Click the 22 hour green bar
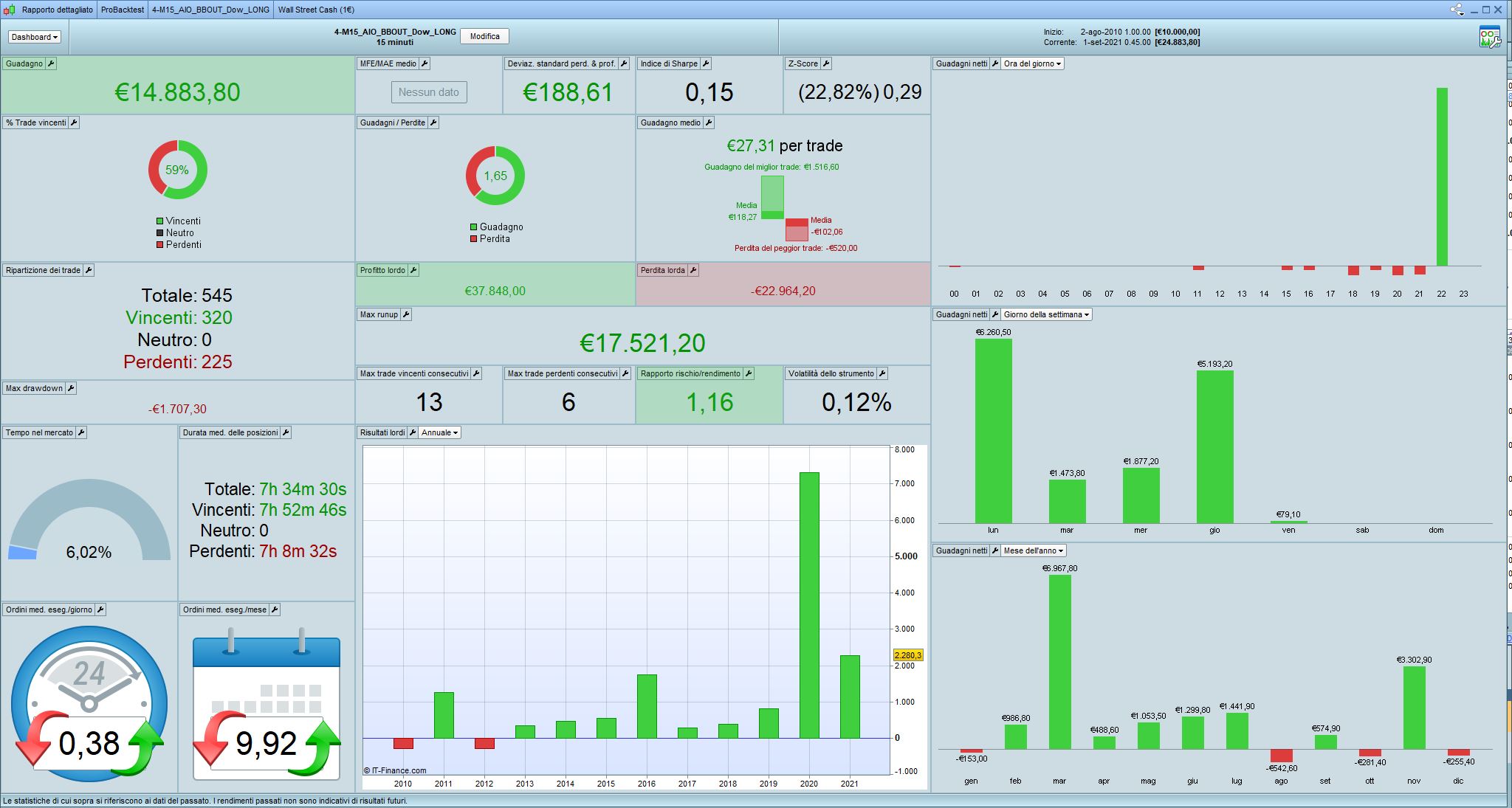 1442,177
